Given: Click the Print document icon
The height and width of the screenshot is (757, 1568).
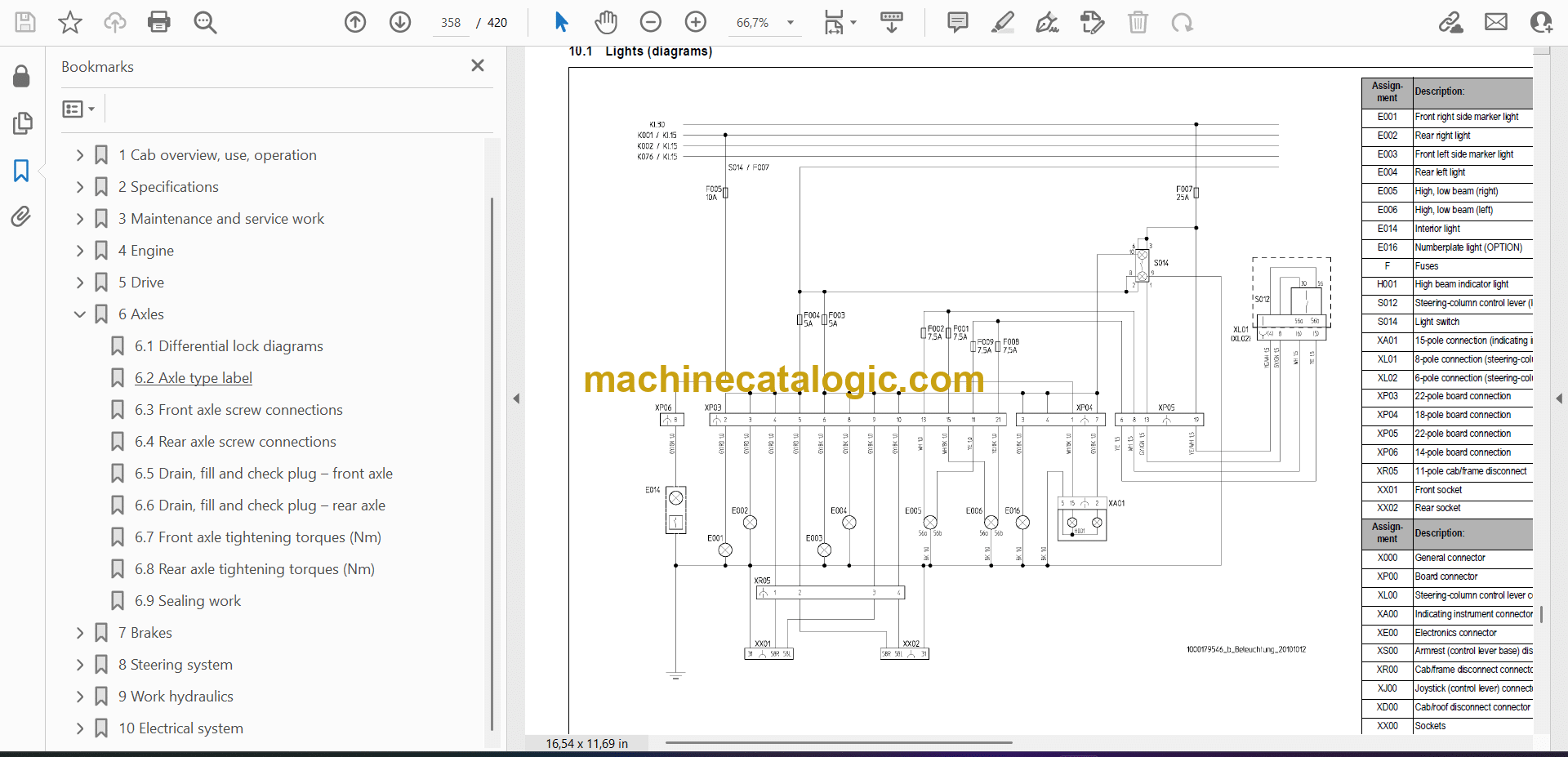Looking at the screenshot, I should pos(158,22).
